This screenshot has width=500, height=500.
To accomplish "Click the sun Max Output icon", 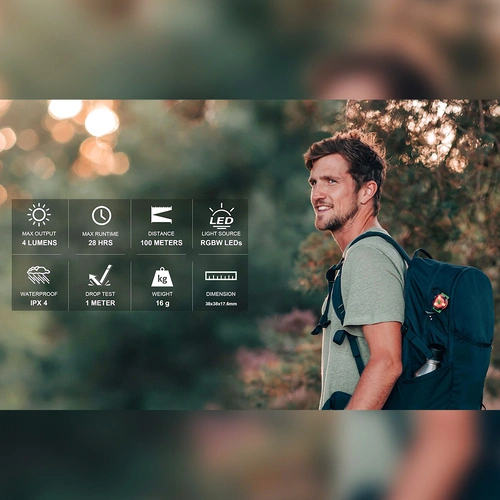I will coord(39,215).
